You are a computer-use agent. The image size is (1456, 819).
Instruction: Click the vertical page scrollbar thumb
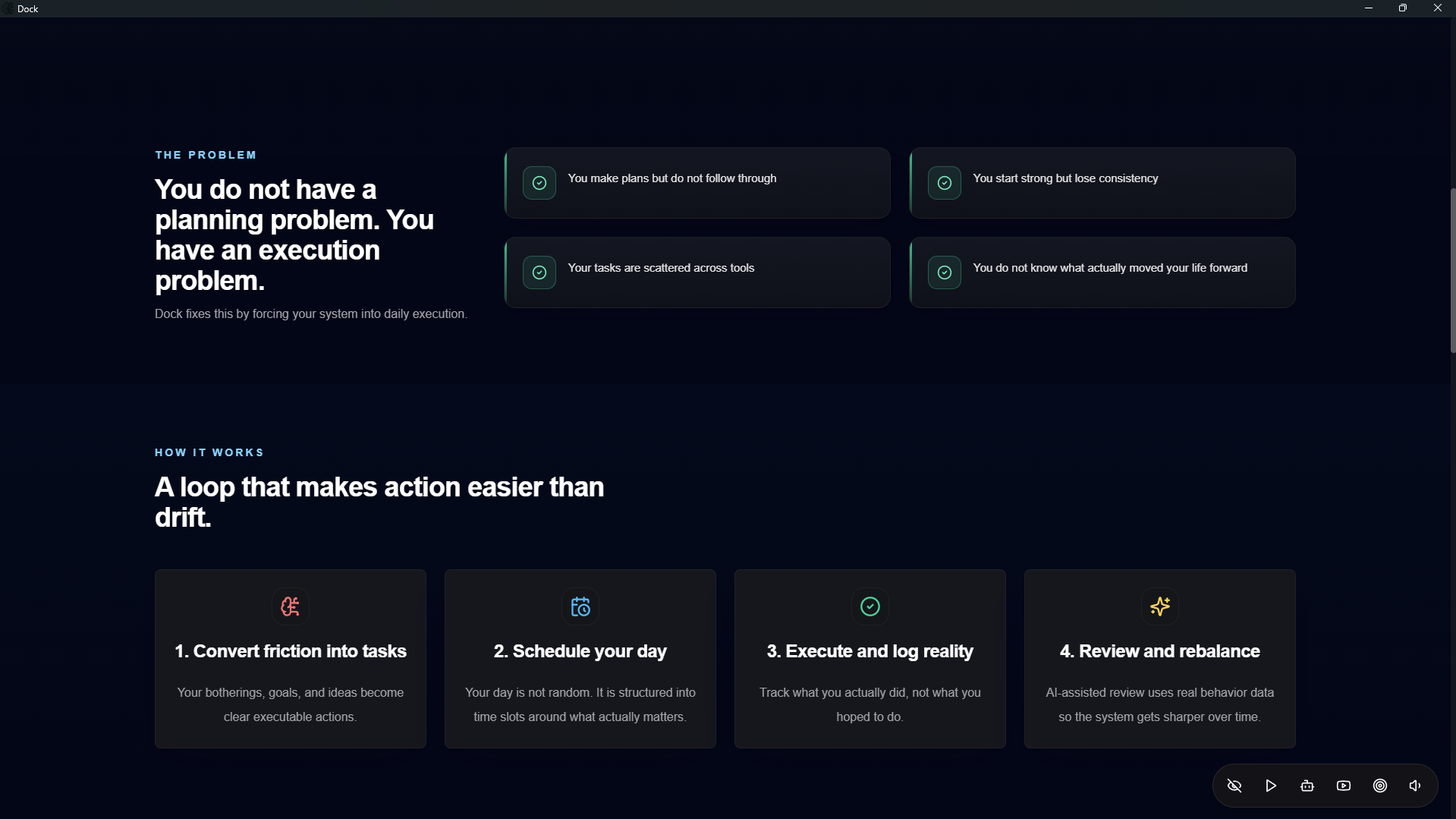click(1452, 270)
